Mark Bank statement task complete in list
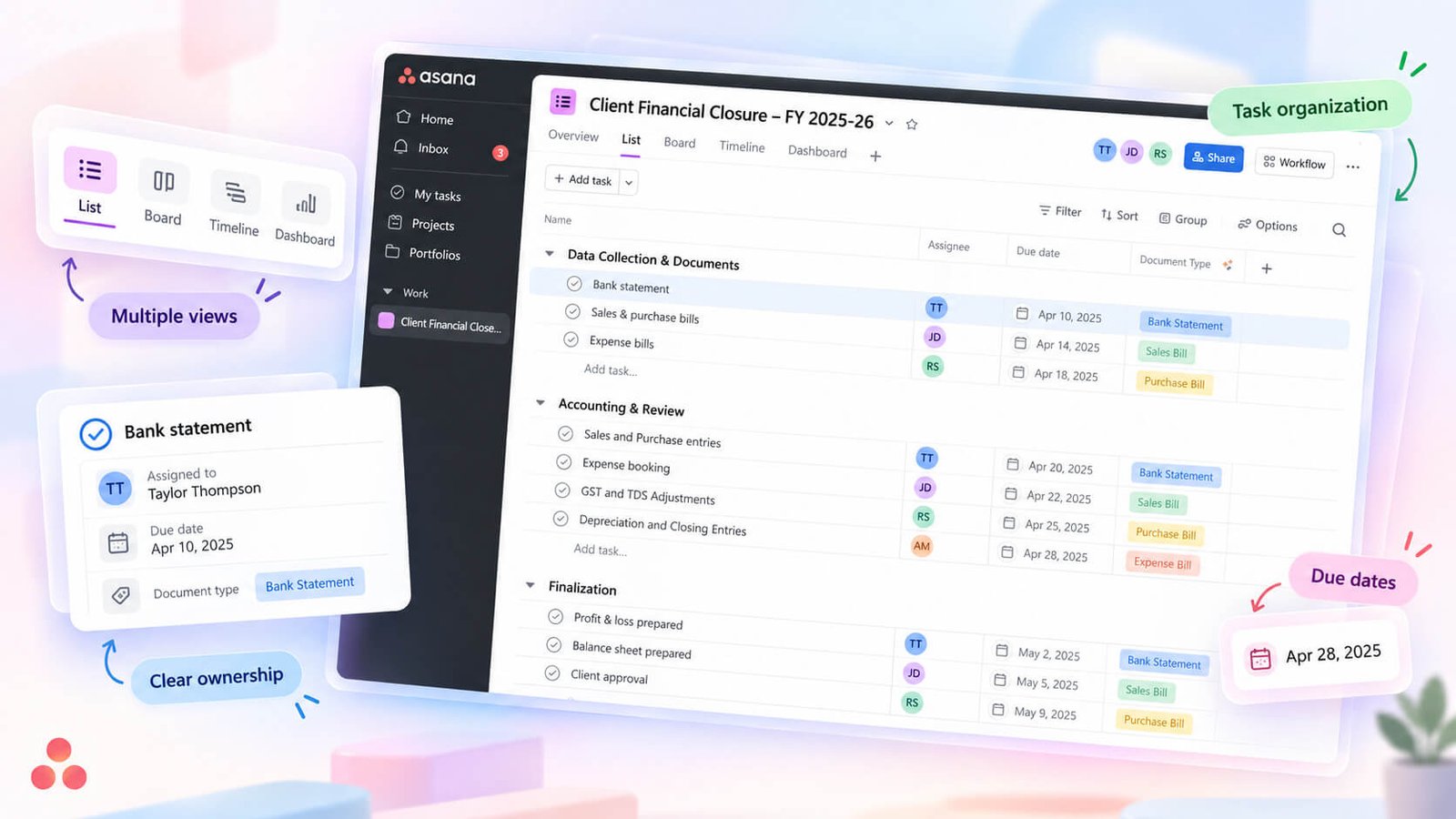Viewport: 1456px width, 819px height. tap(574, 284)
